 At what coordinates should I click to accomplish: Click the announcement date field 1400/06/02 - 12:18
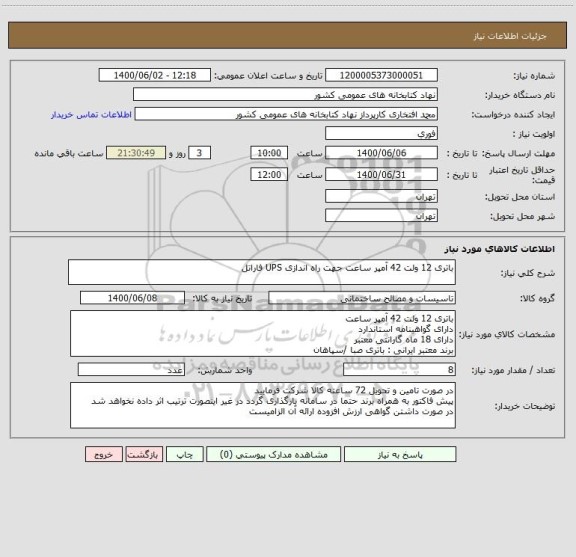click(155, 75)
